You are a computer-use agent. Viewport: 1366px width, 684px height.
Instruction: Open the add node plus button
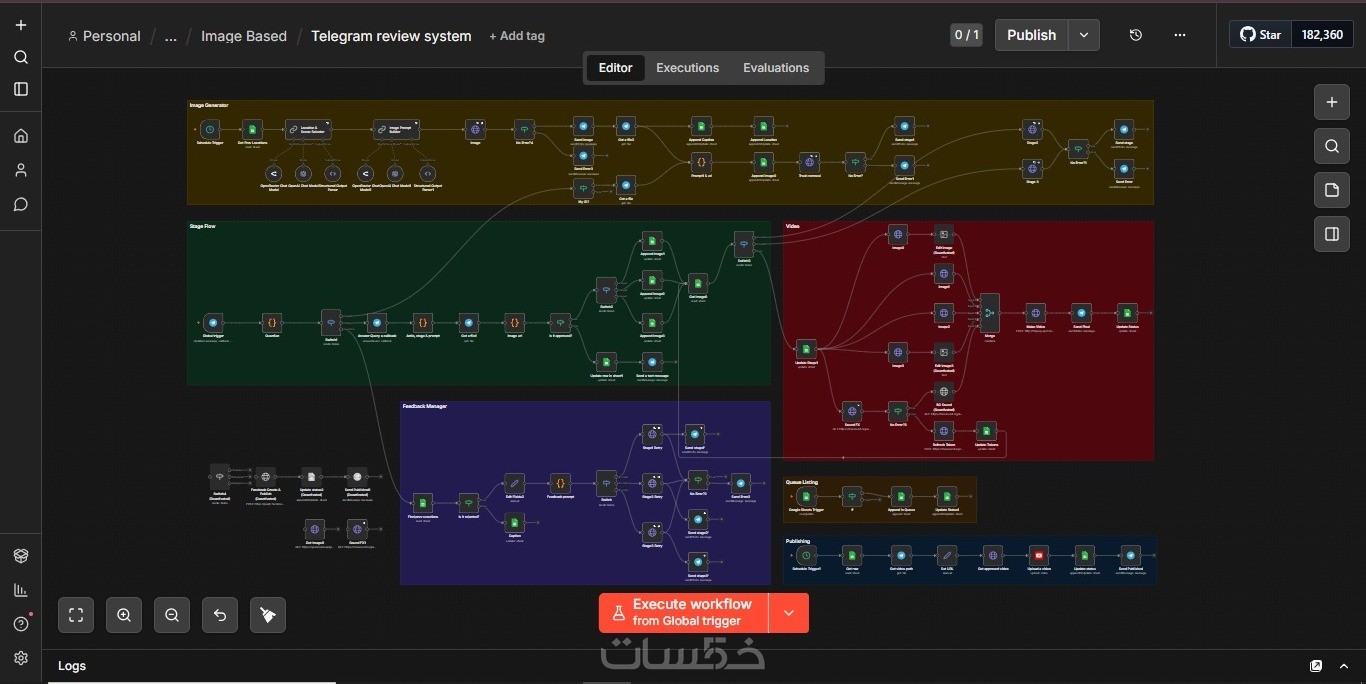click(x=1331, y=102)
